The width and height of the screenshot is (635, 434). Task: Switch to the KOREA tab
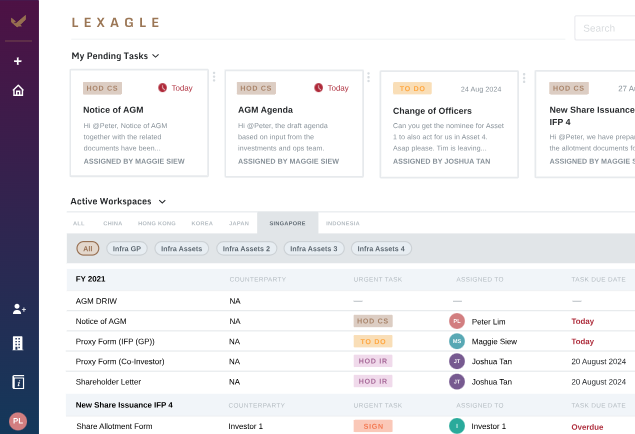[x=202, y=223]
